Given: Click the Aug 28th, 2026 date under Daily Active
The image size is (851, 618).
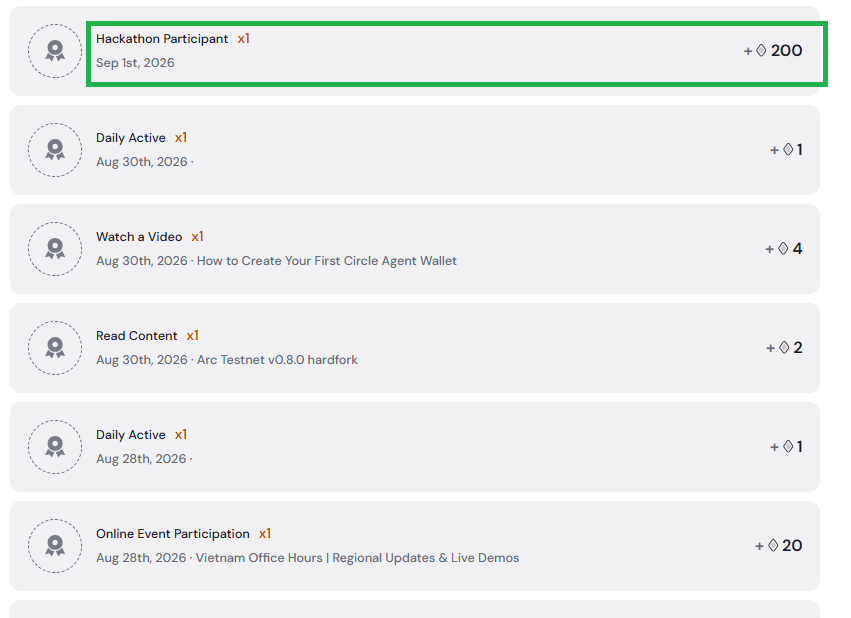Looking at the screenshot, I should point(141,459).
